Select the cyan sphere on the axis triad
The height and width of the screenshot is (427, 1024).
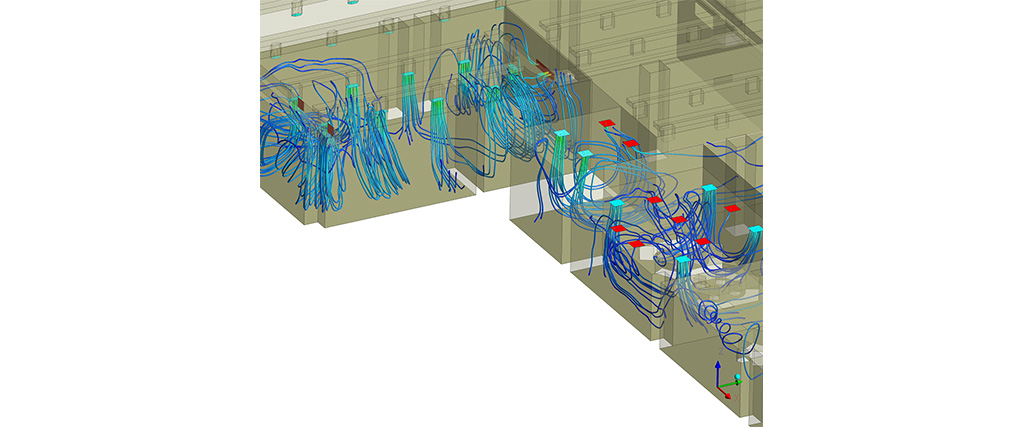click(x=738, y=379)
